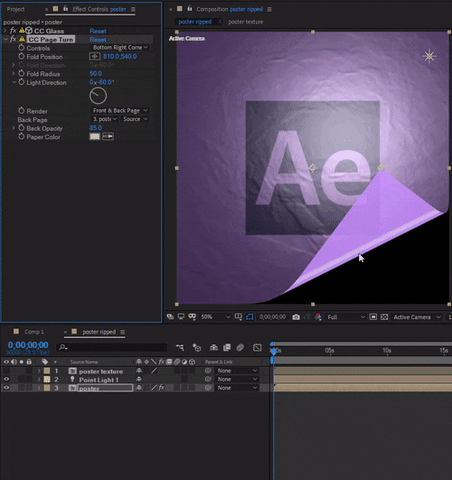Enable the Back Opacity stopwatch
The height and width of the screenshot is (480, 452).
tap(21, 128)
